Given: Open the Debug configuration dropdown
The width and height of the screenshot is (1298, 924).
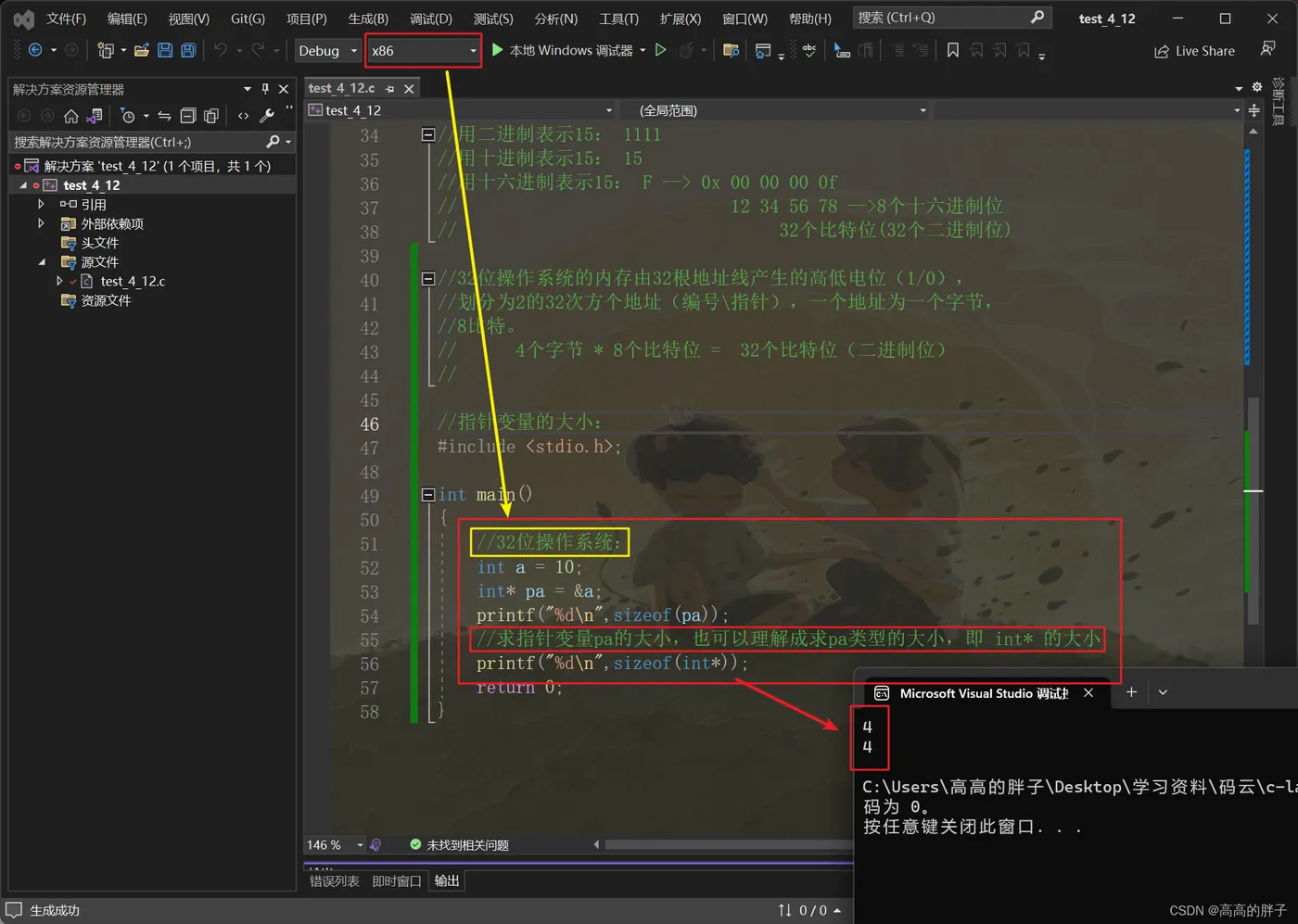Looking at the screenshot, I should (x=327, y=51).
